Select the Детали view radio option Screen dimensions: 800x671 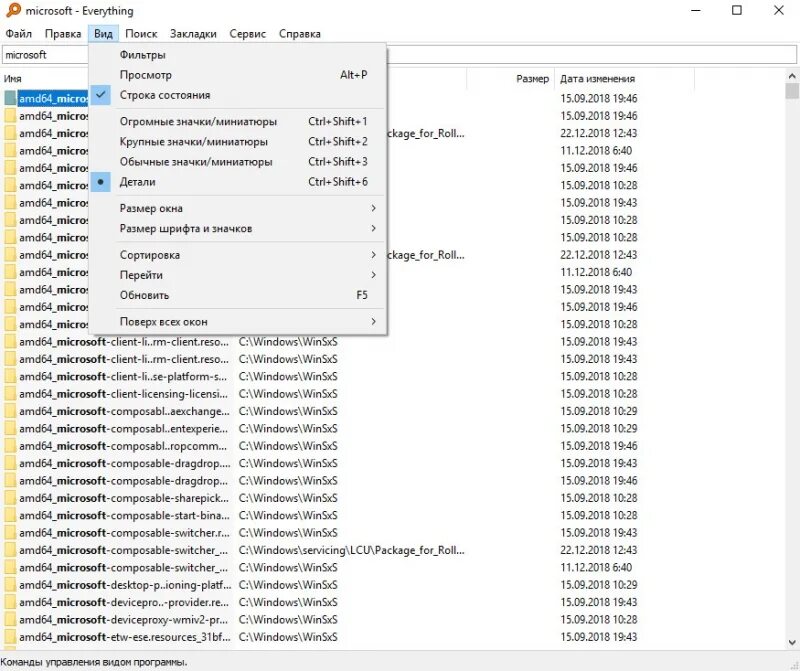coord(237,182)
